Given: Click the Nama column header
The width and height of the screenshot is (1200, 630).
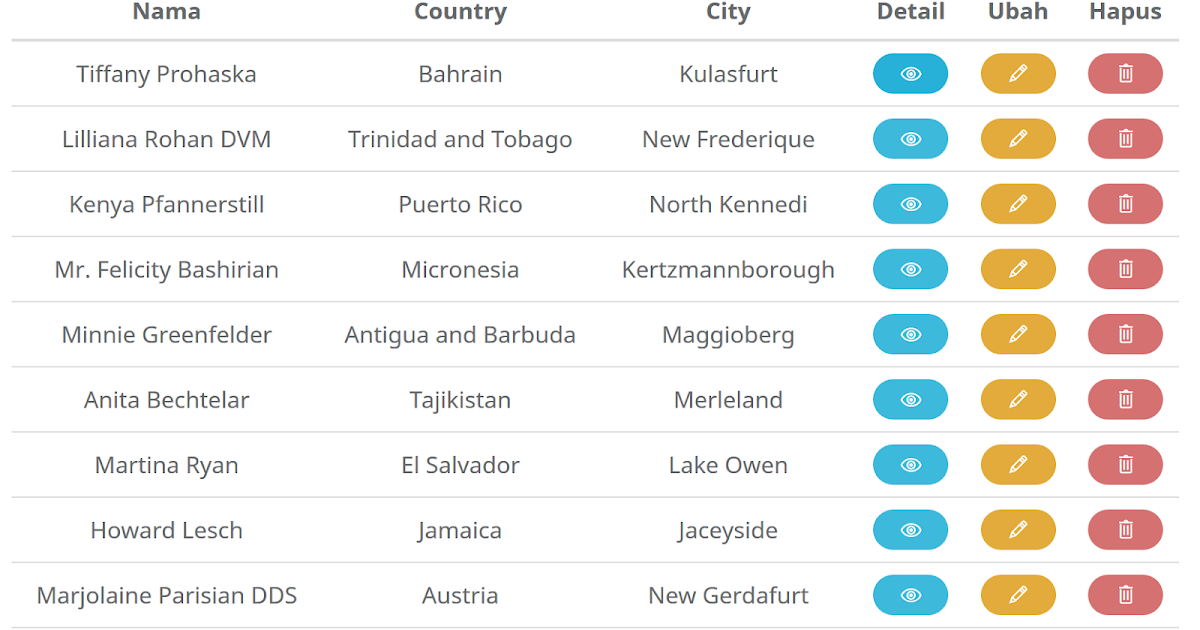Looking at the screenshot, I should pos(166,12).
